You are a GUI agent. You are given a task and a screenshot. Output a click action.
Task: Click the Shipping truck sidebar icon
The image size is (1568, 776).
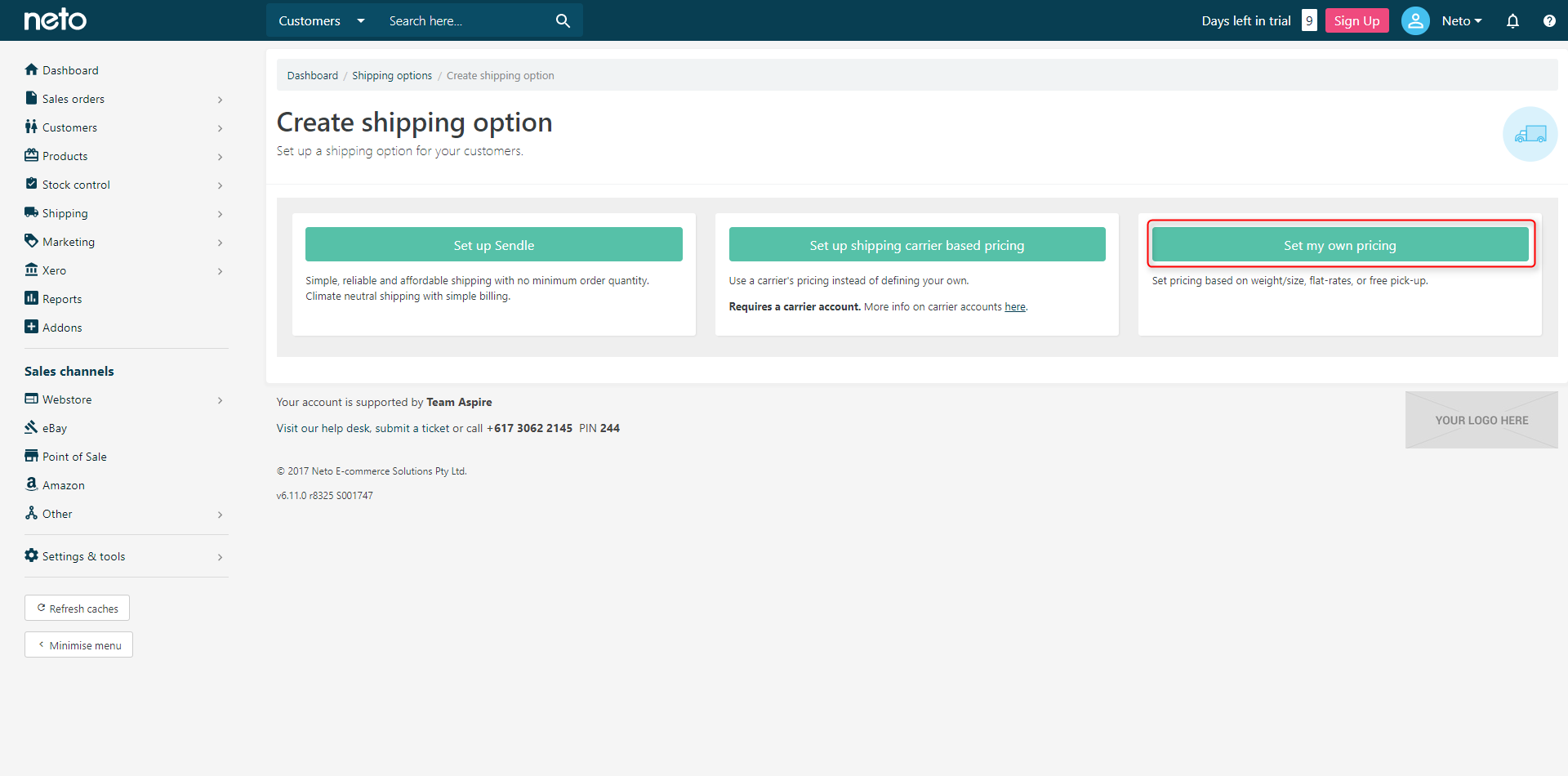[31, 212]
